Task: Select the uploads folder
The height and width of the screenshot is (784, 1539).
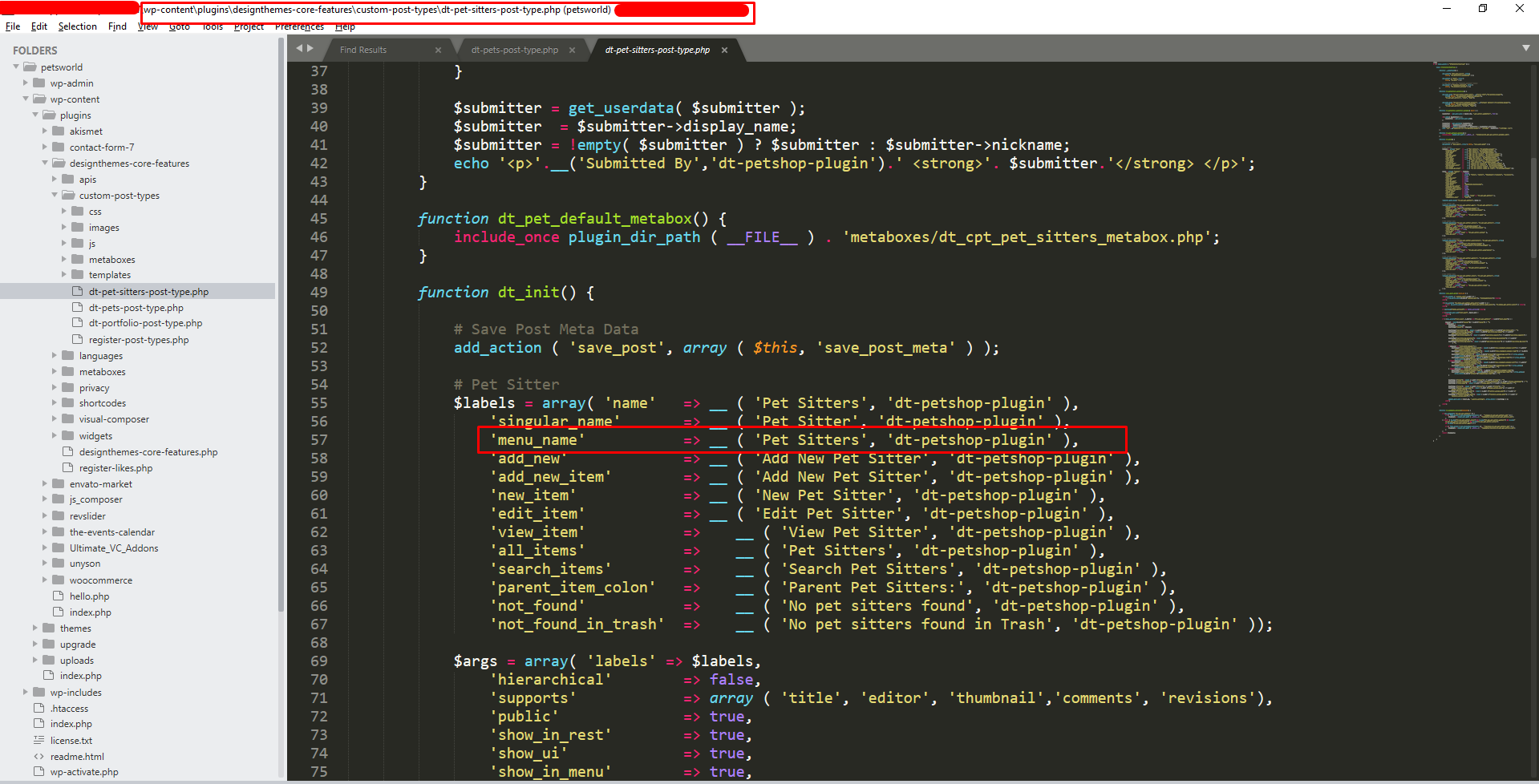Action: pyautogui.click(x=76, y=661)
